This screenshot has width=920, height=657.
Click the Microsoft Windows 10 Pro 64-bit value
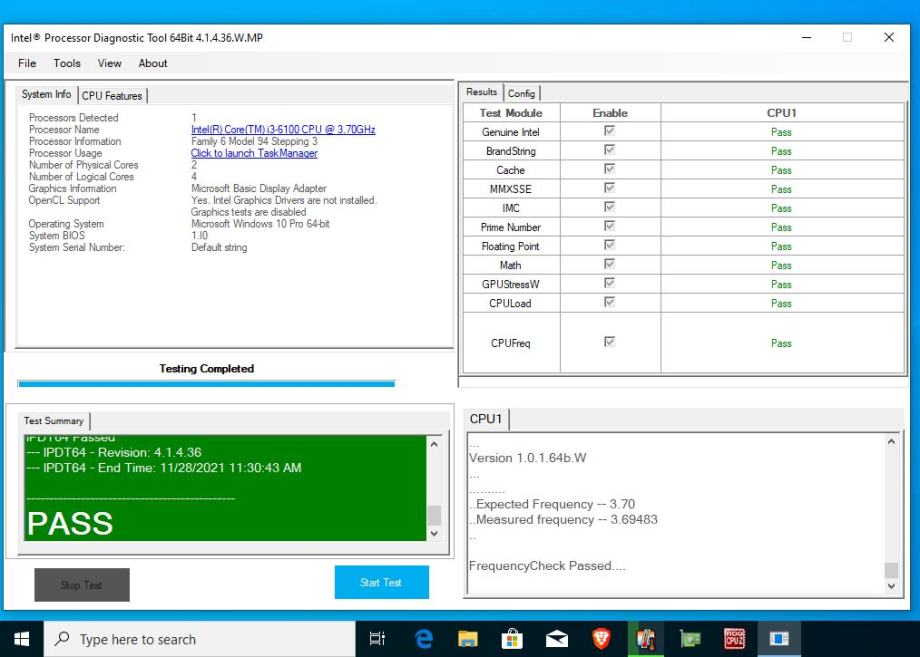click(261, 223)
